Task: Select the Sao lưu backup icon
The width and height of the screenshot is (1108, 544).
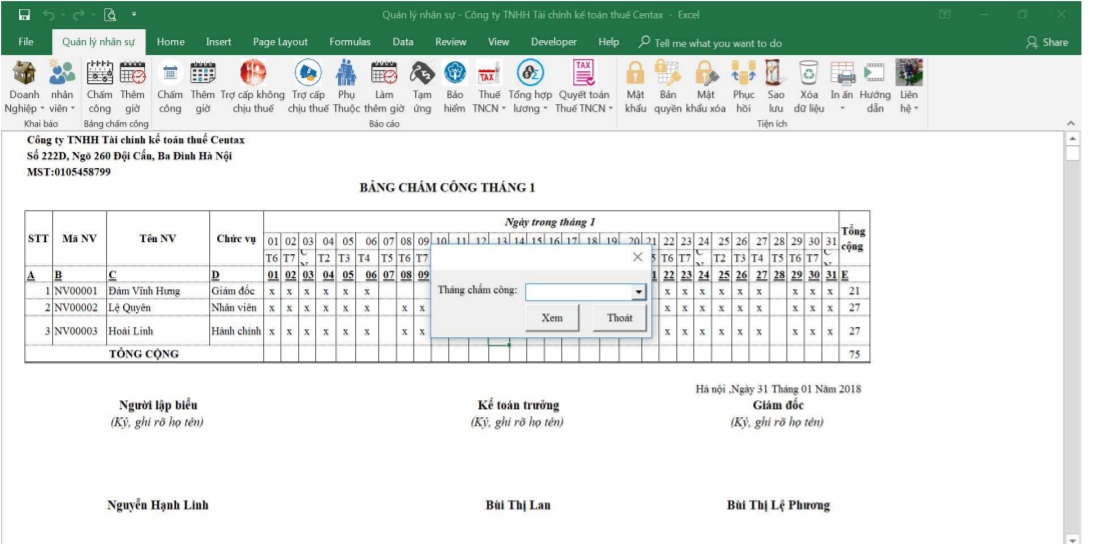Action: pyautogui.click(x=775, y=74)
